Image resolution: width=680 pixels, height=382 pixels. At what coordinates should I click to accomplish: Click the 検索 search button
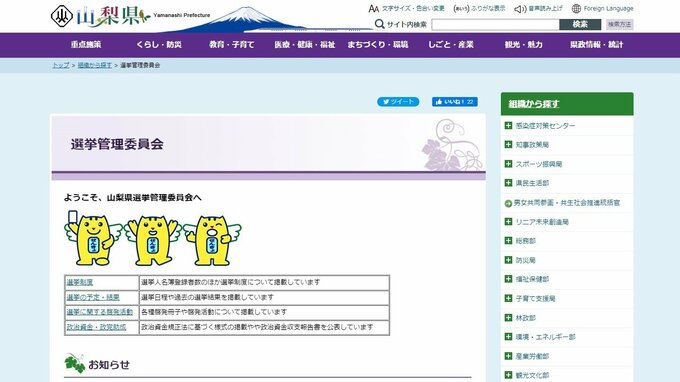[580, 24]
